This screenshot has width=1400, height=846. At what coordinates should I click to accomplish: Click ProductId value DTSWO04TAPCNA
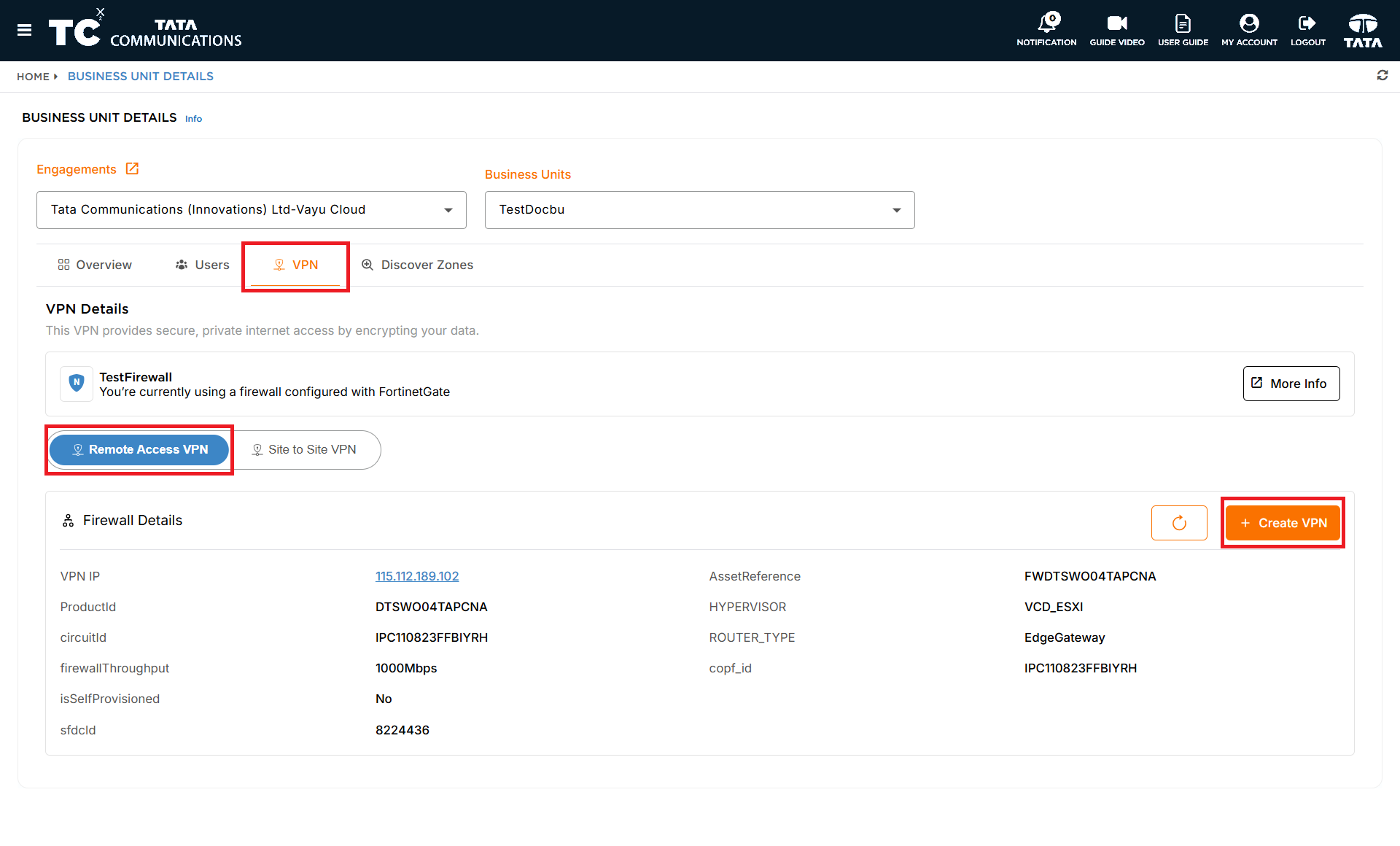click(432, 607)
